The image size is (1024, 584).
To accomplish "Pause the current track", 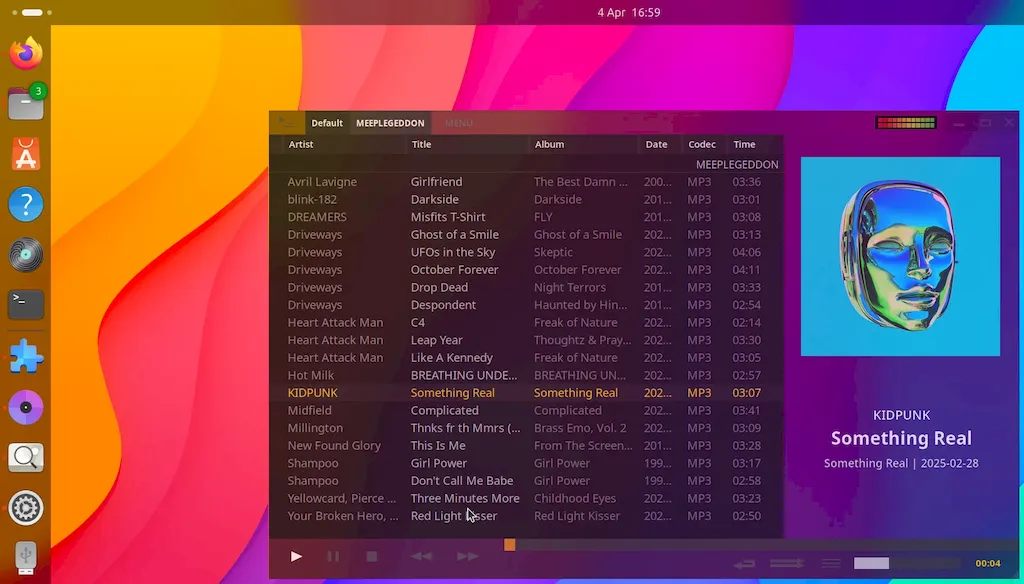I will 333,557.
